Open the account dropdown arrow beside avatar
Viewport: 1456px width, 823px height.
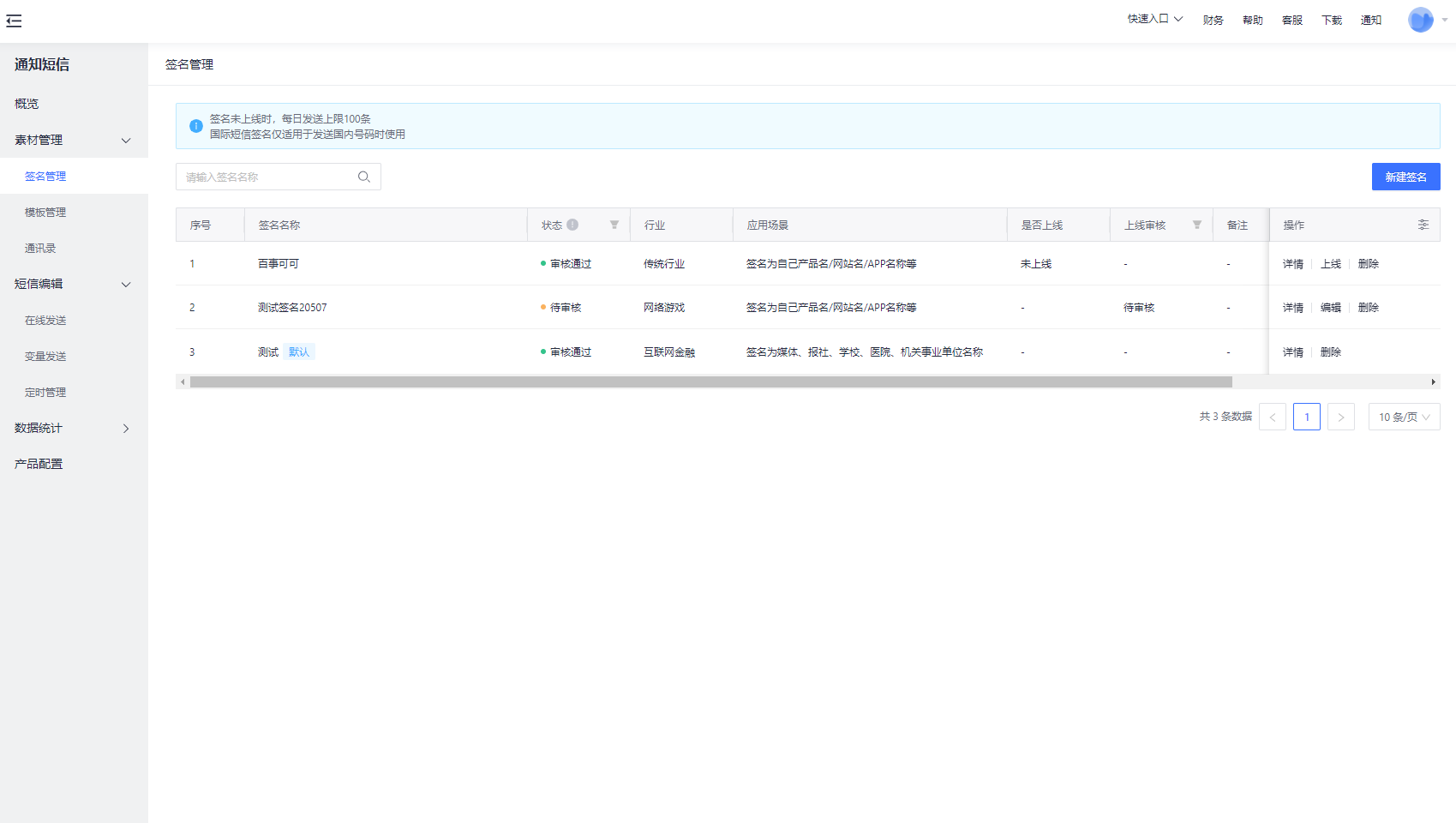pos(1445,20)
